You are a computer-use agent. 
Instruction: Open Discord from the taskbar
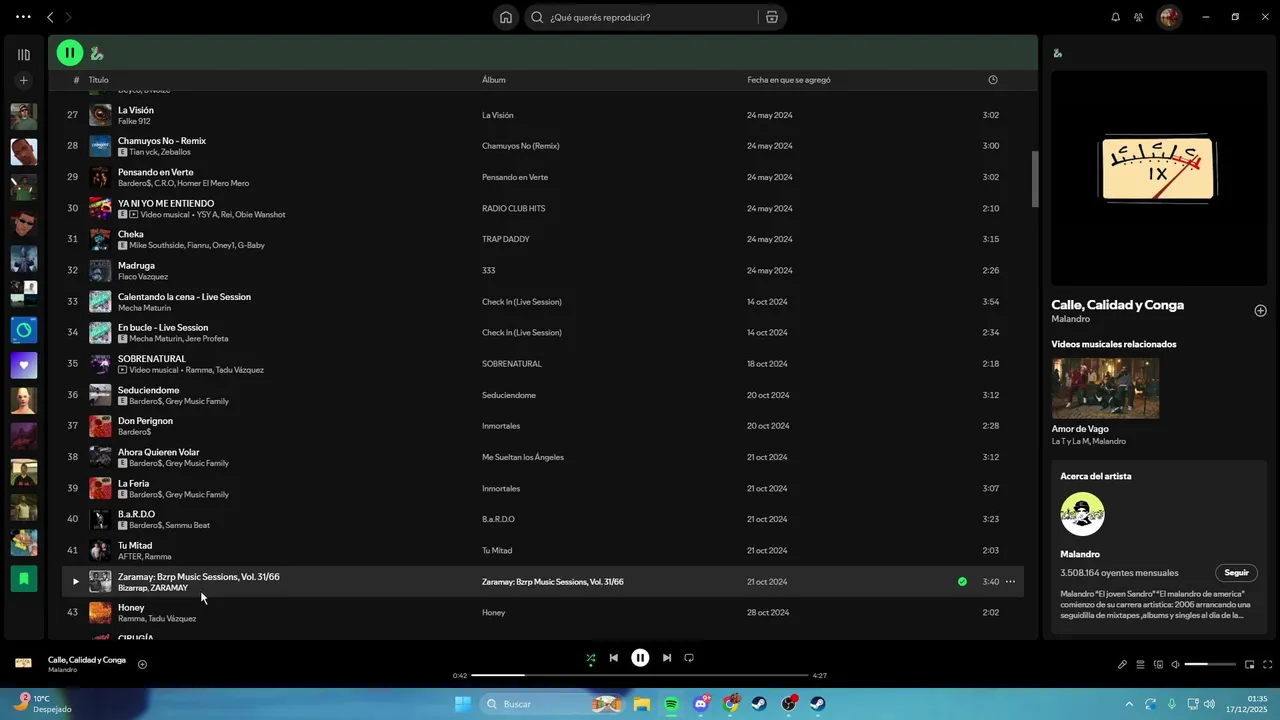click(701, 704)
